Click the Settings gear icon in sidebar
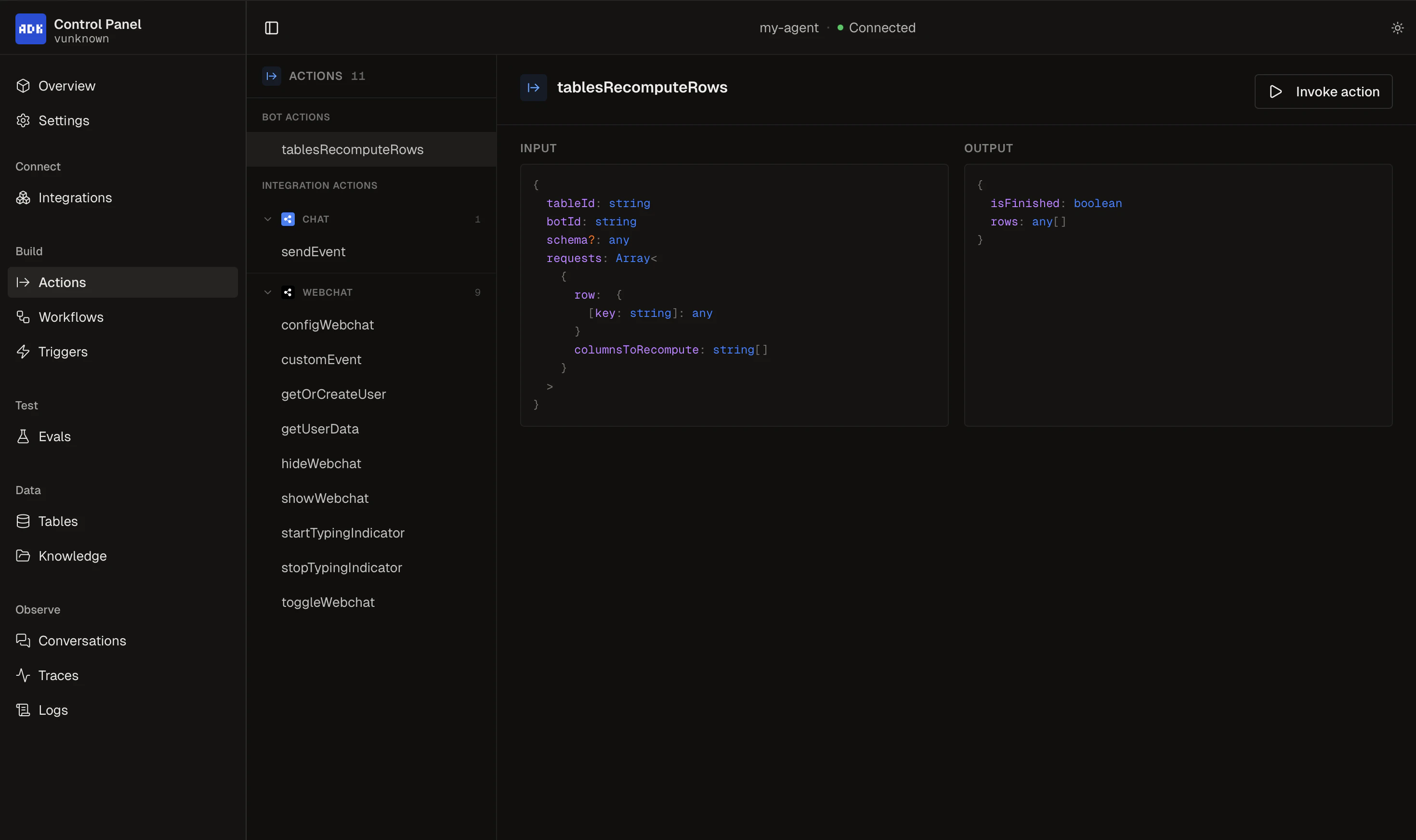Viewport: 1416px width, 840px height. pyautogui.click(x=23, y=120)
